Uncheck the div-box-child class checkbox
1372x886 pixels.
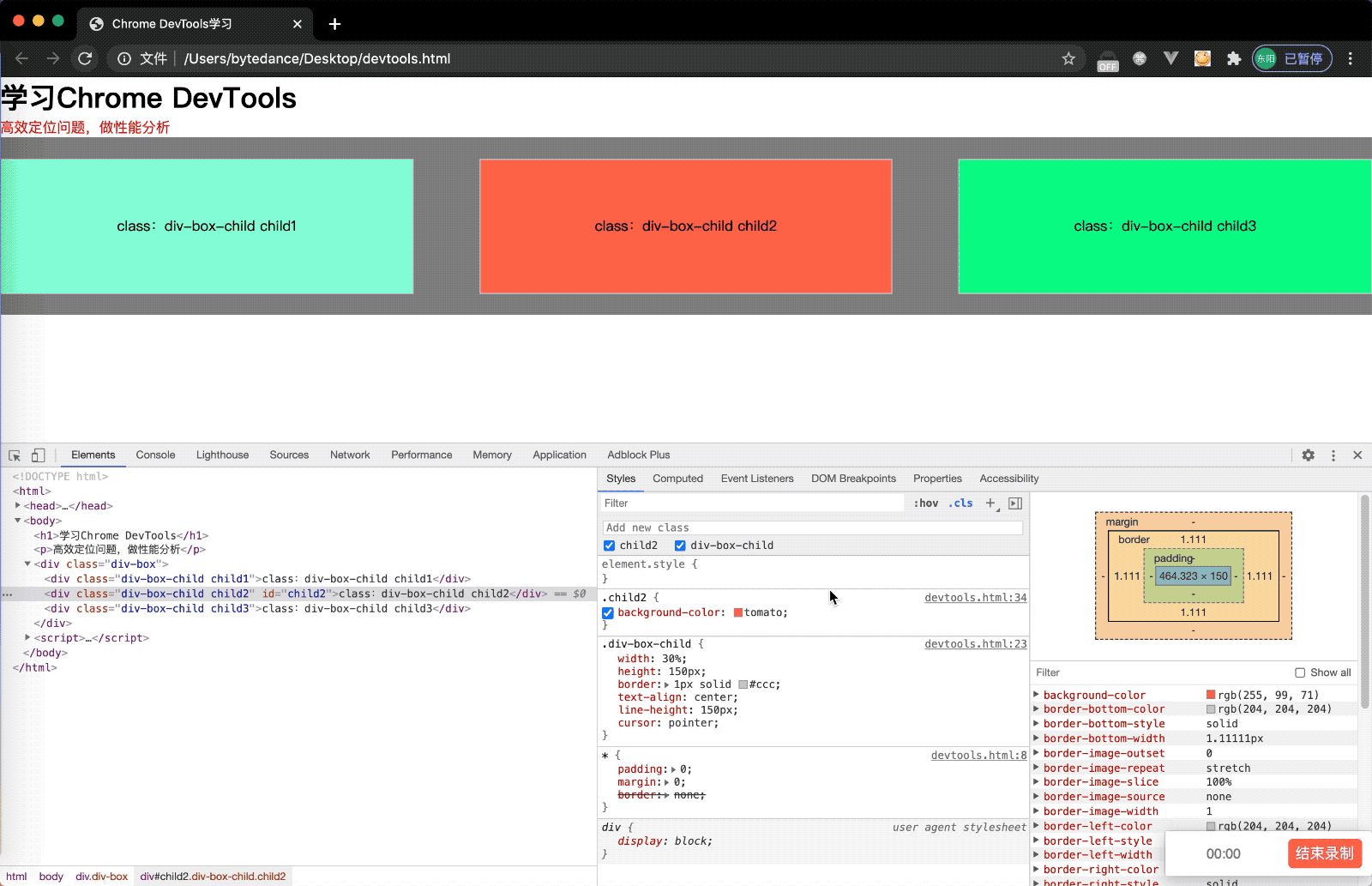680,545
